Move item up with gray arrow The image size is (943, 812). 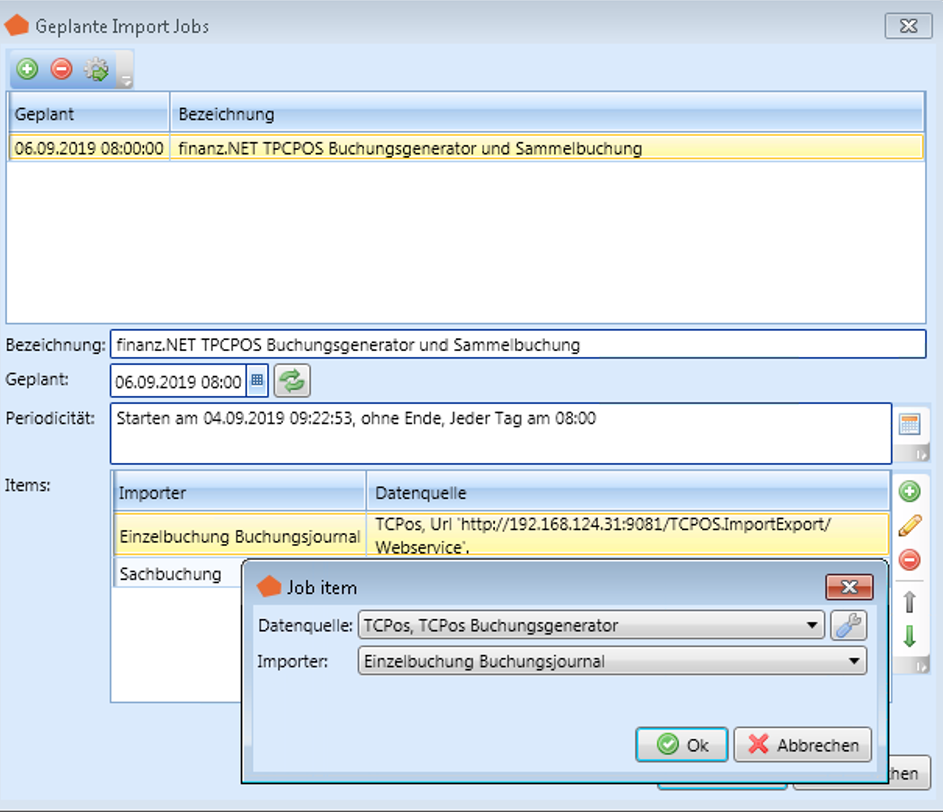coord(909,602)
